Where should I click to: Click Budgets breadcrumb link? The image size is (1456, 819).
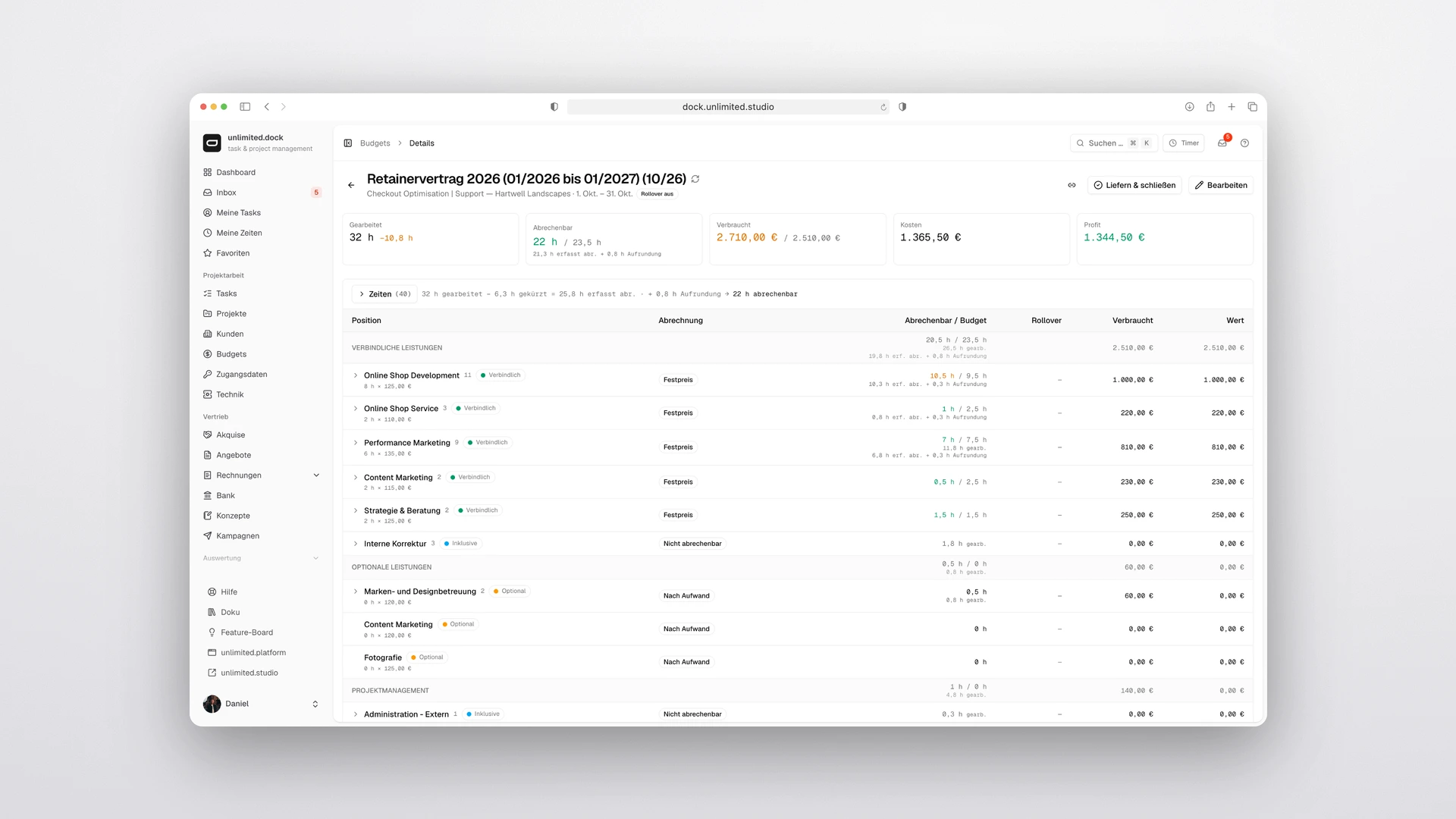pos(375,143)
